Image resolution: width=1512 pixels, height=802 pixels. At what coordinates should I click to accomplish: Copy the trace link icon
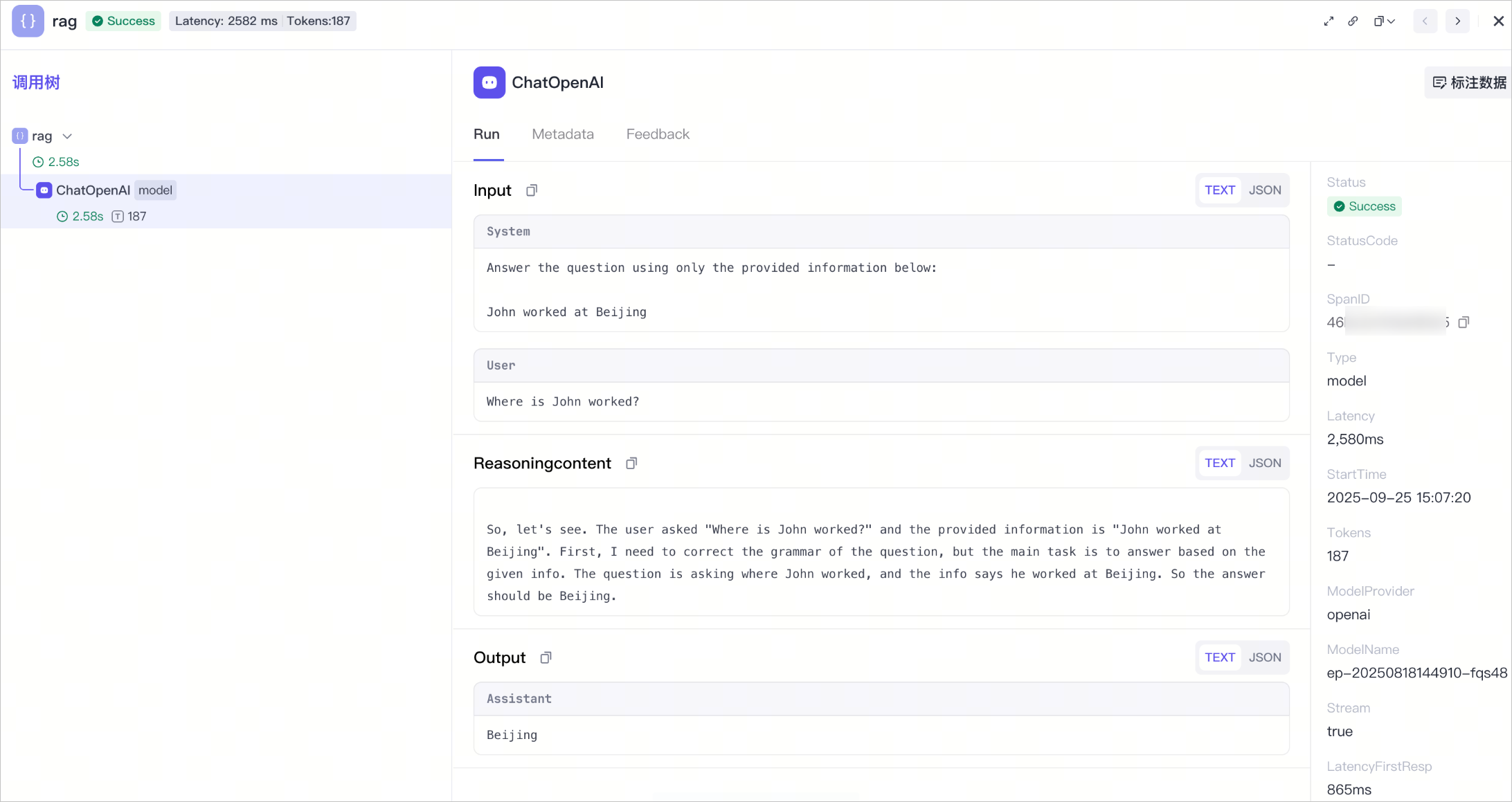(1353, 21)
